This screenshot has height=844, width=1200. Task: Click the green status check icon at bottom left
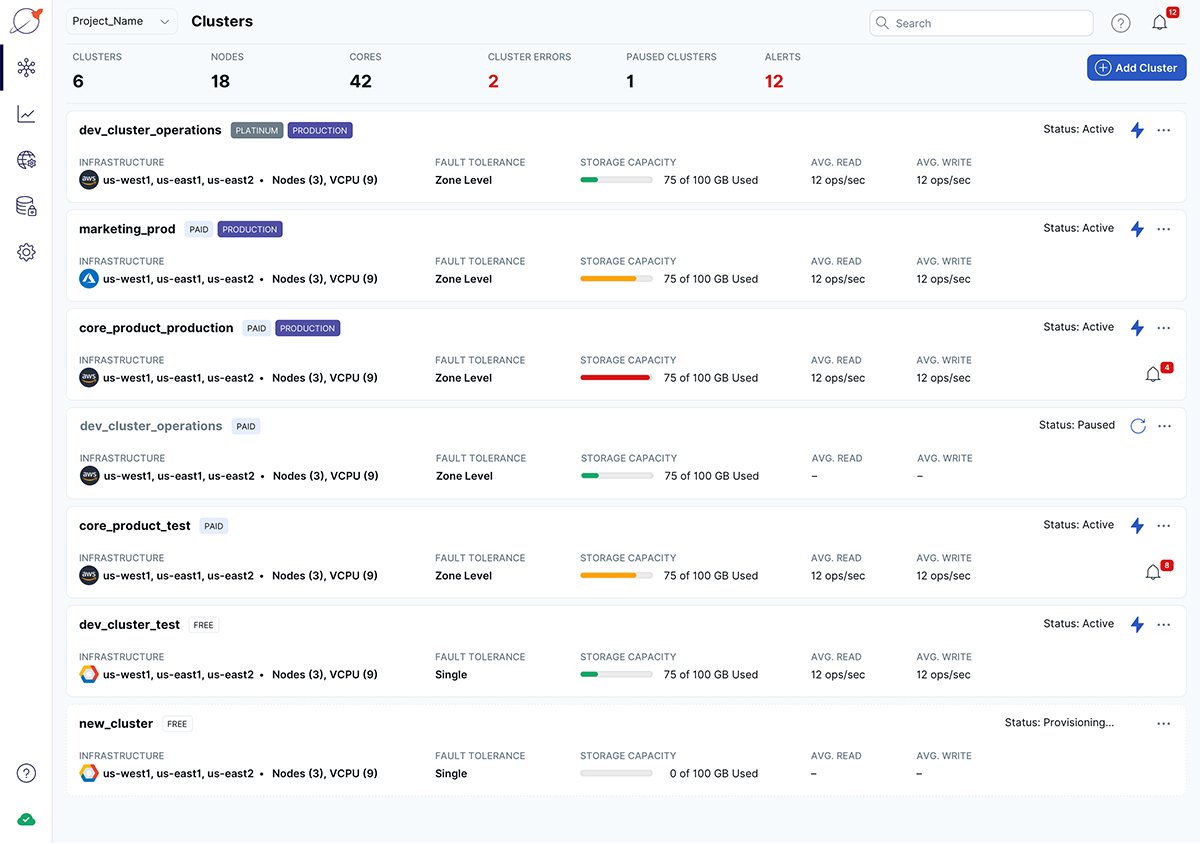coord(26,818)
